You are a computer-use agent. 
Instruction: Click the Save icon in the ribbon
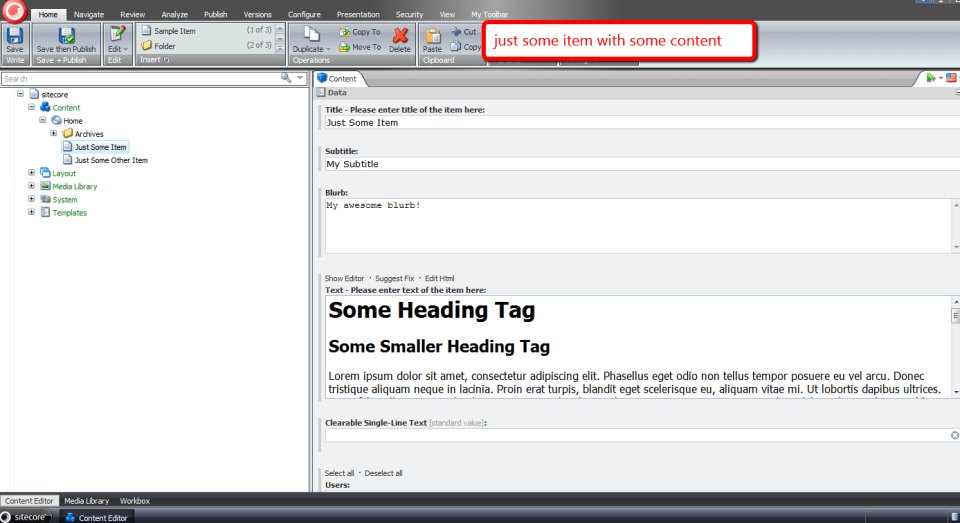click(15, 35)
